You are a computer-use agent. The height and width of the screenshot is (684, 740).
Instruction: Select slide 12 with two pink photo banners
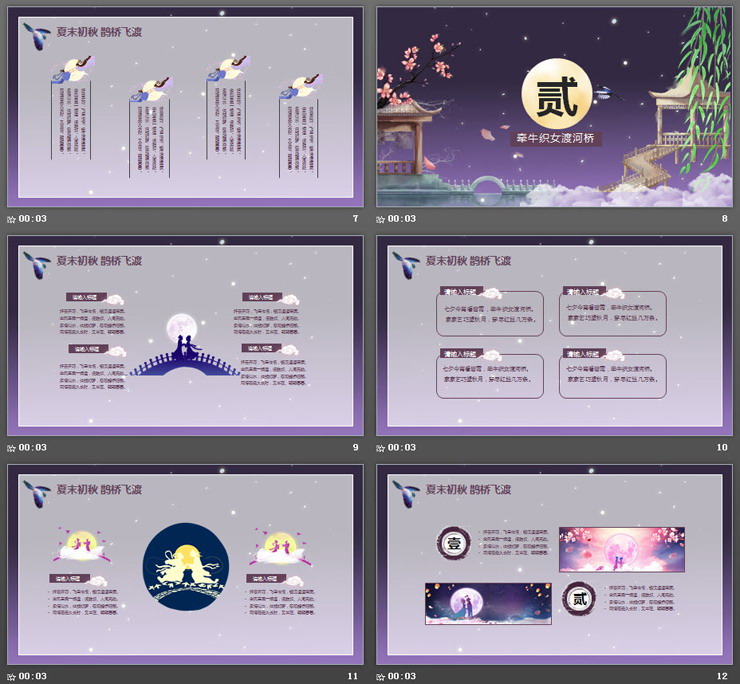[x=553, y=564]
